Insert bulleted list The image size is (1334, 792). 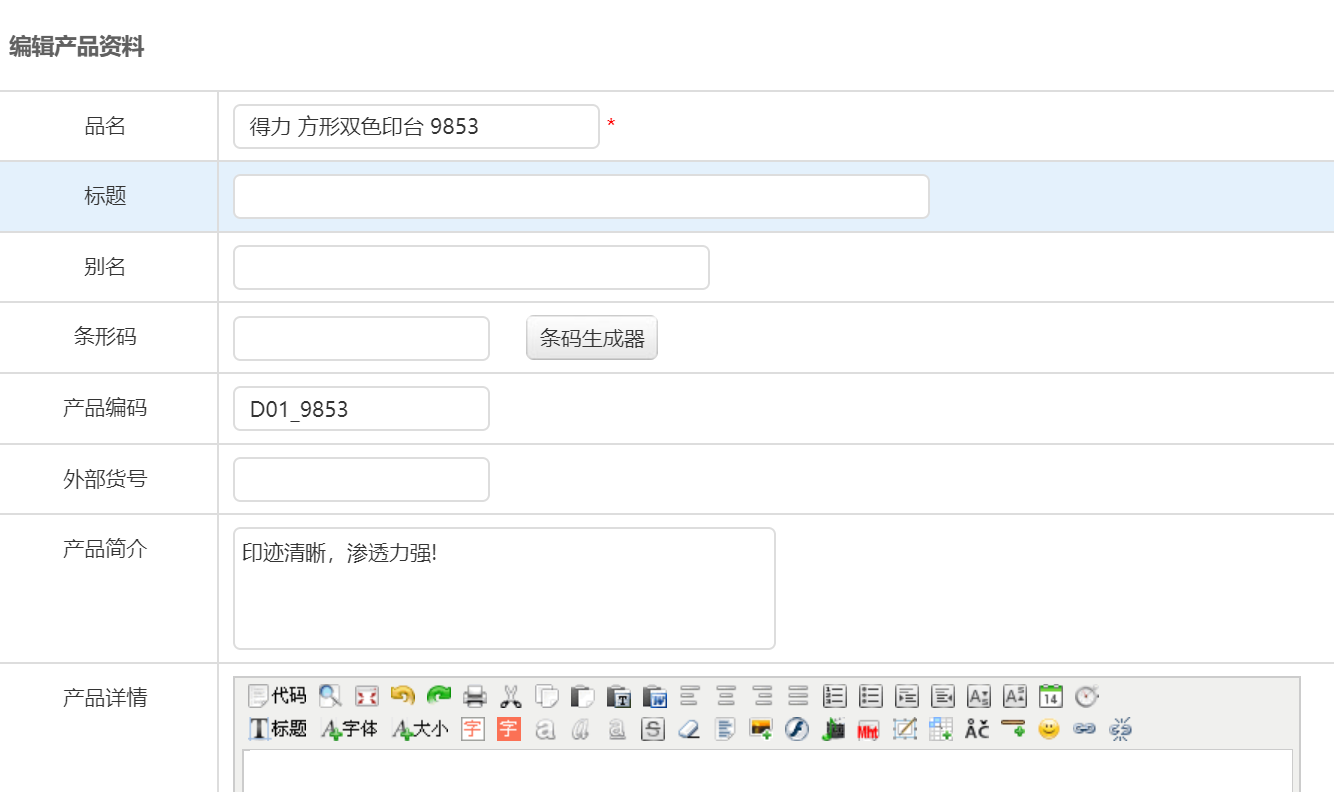pos(870,696)
